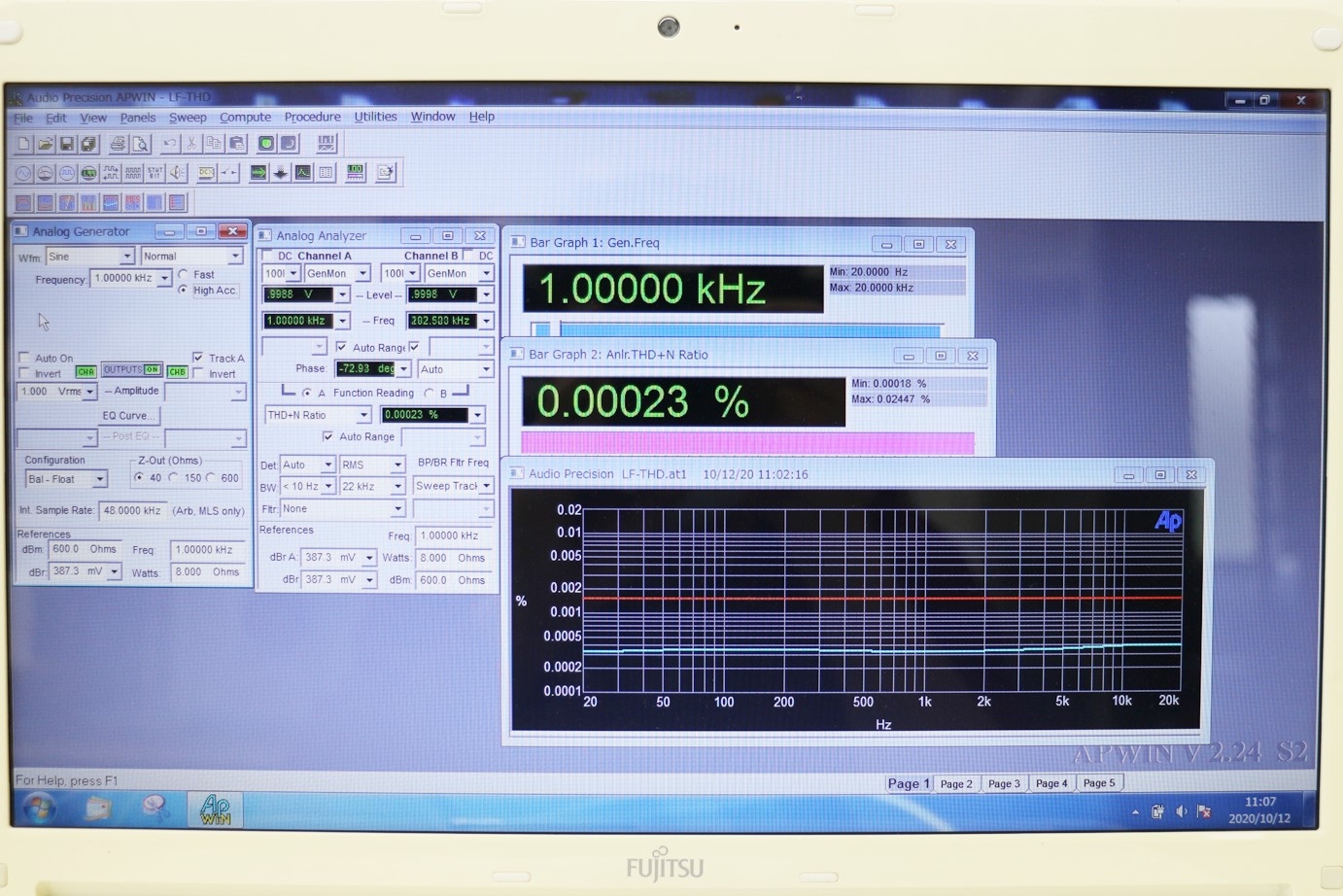Click the Windows Start button
Screen dimensions: 1343x896
coord(39,808)
